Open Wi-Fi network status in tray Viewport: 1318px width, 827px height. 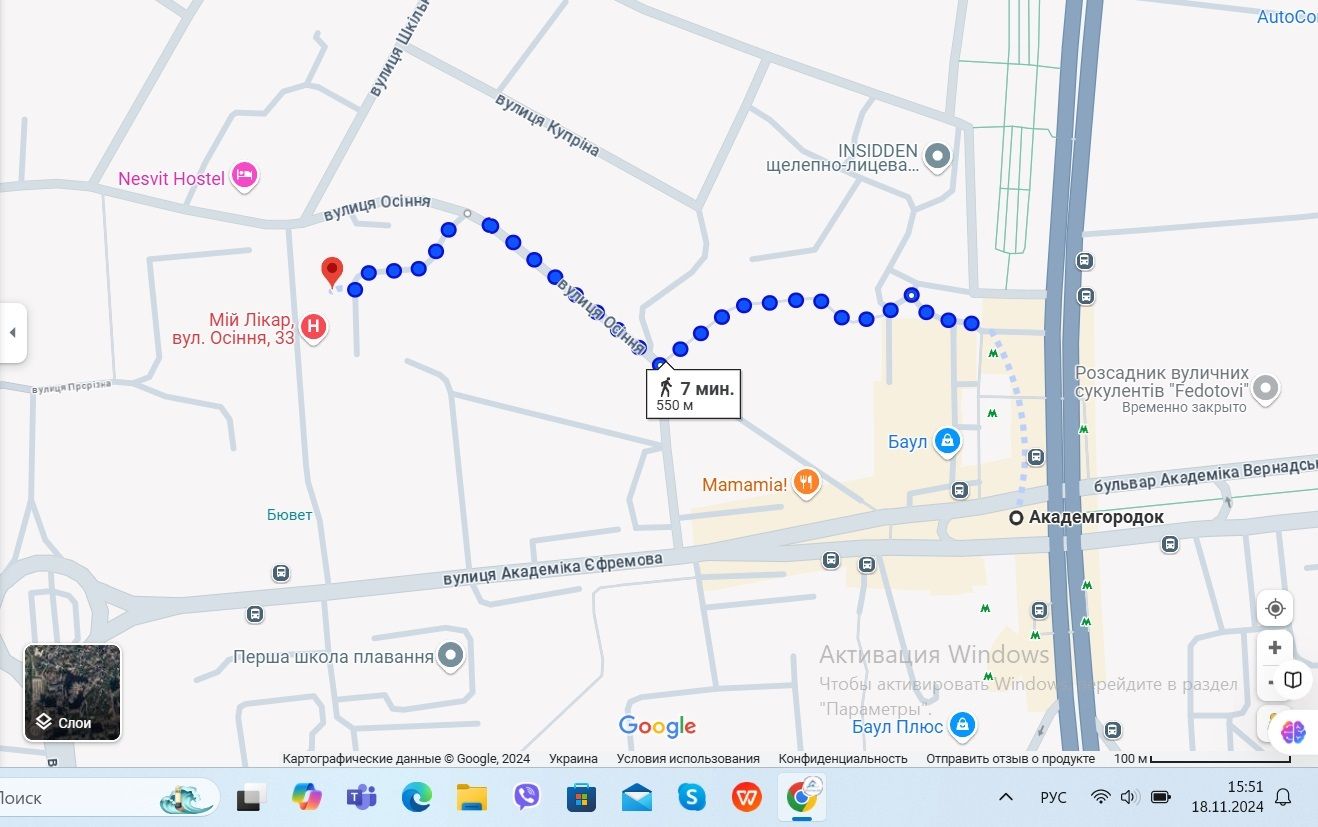[x=1100, y=797]
